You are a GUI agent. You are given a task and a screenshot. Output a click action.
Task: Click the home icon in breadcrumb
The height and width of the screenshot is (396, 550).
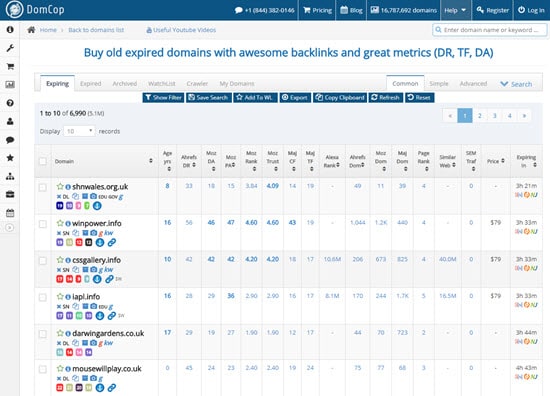31,30
